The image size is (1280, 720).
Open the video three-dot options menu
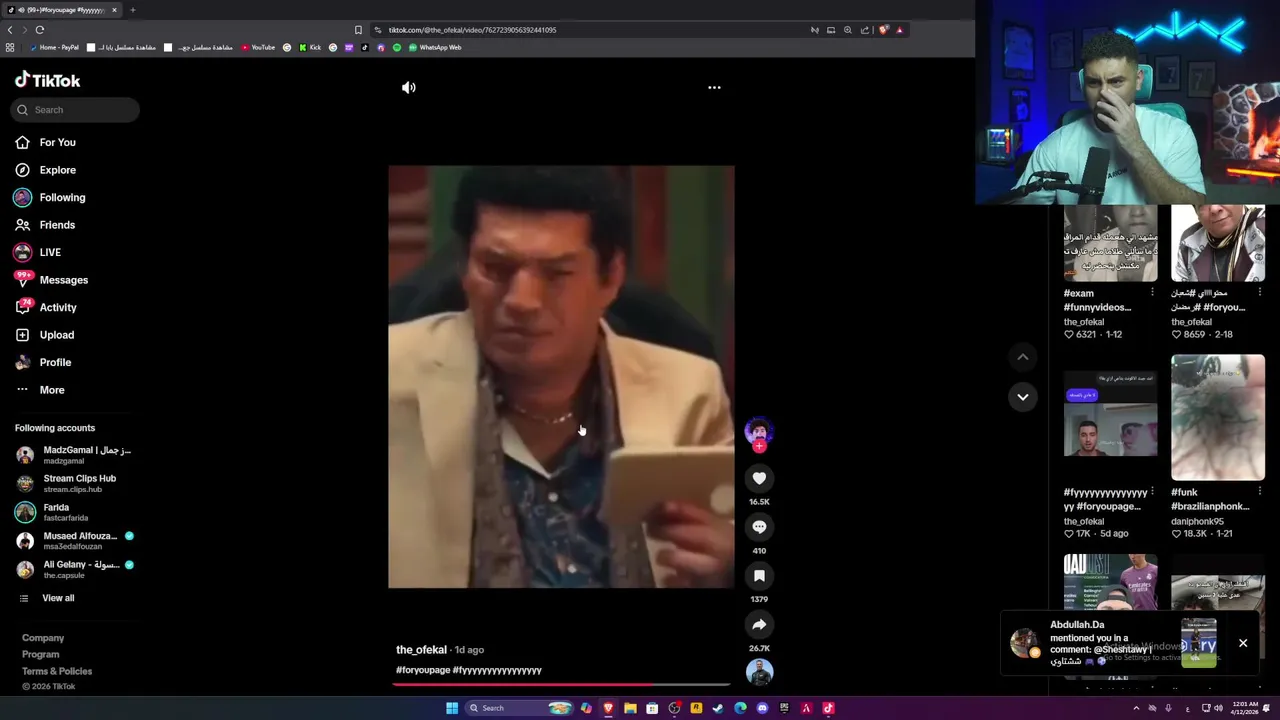pyautogui.click(x=714, y=88)
